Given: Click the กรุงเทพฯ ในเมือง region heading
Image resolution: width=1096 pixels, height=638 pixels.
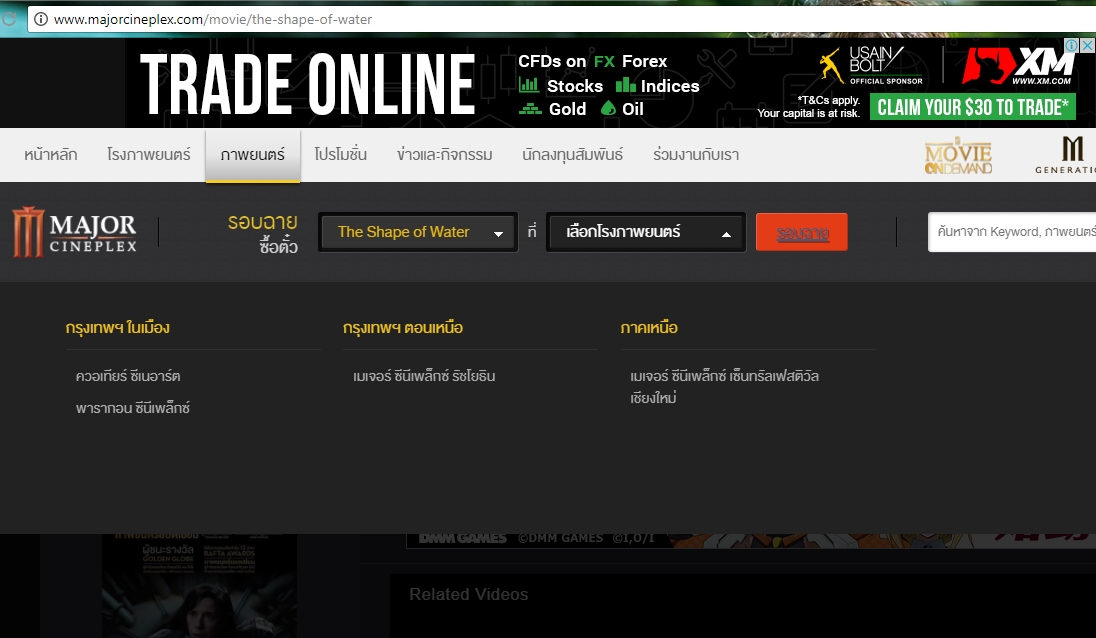Looking at the screenshot, I should tap(117, 328).
